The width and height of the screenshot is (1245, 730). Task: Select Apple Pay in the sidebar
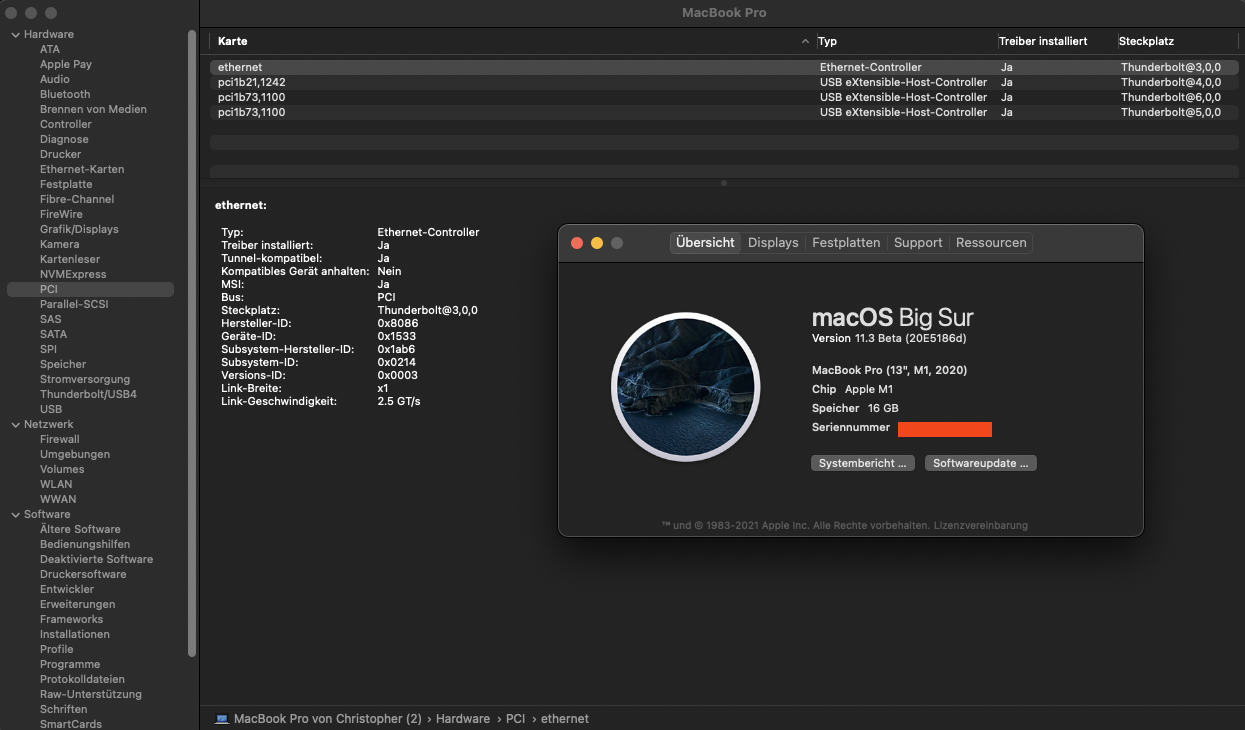[x=66, y=64]
